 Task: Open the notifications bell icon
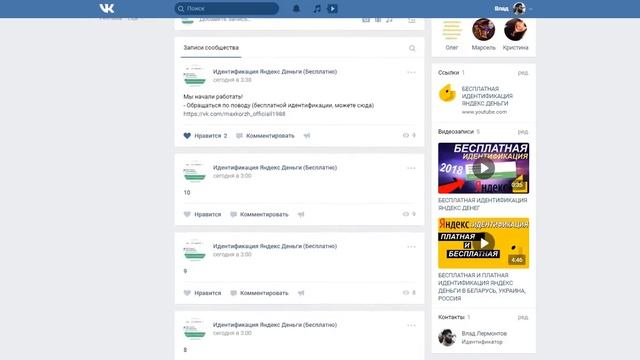[x=296, y=9]
